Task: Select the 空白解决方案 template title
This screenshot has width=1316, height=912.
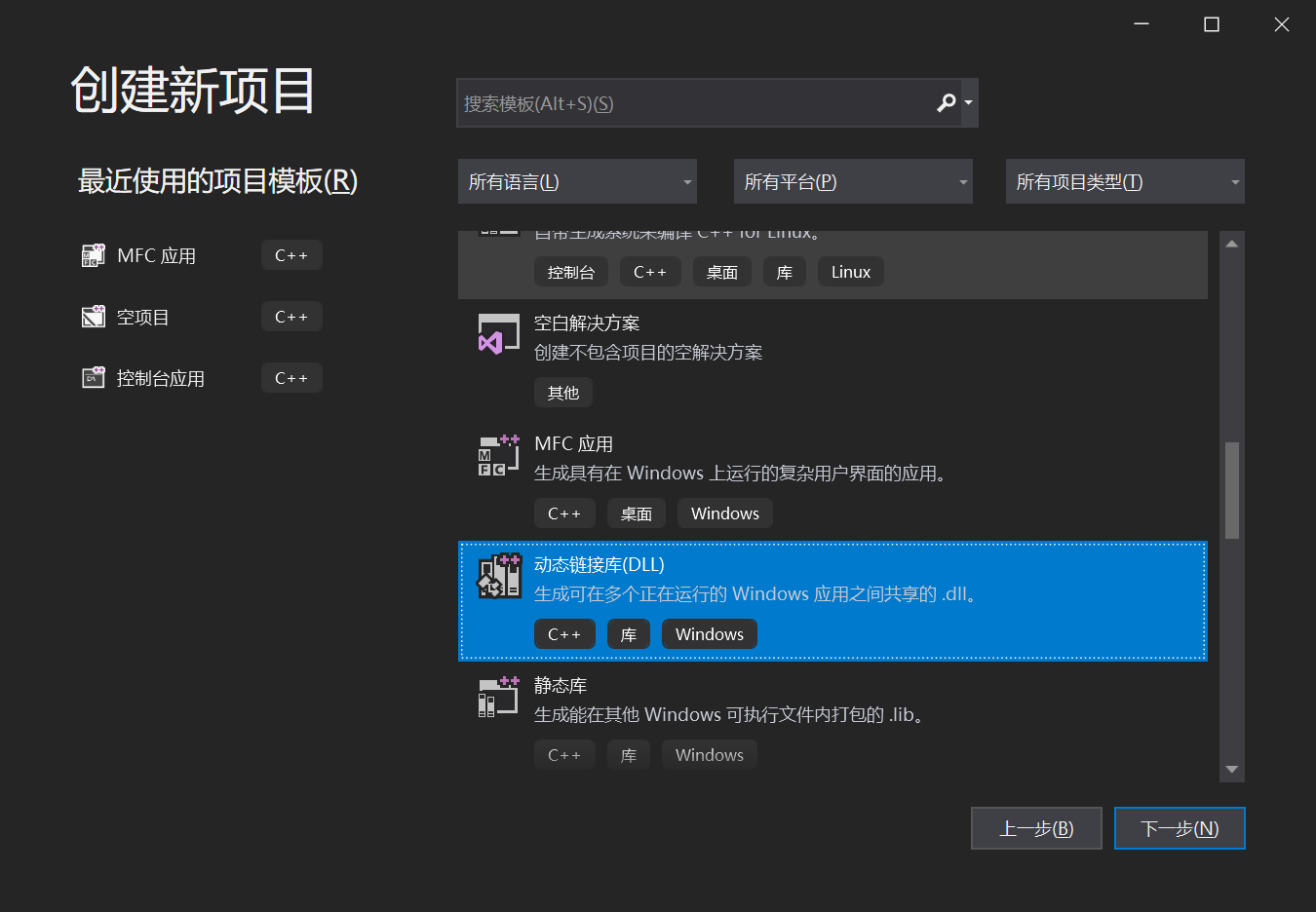Action: (x=587, y=323)
